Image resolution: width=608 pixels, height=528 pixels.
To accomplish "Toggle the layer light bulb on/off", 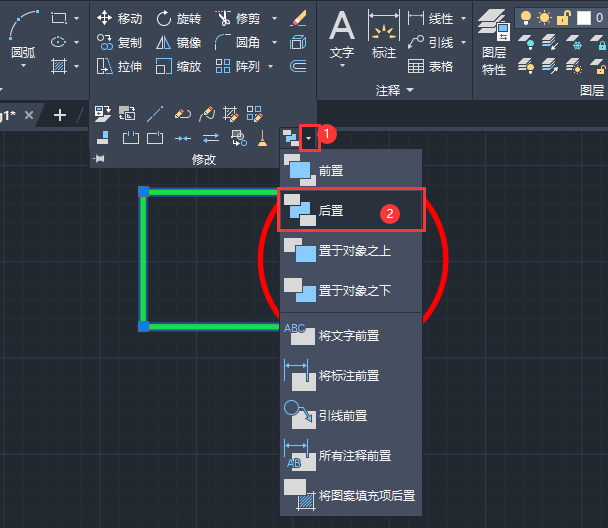I will tap(525, 18).
